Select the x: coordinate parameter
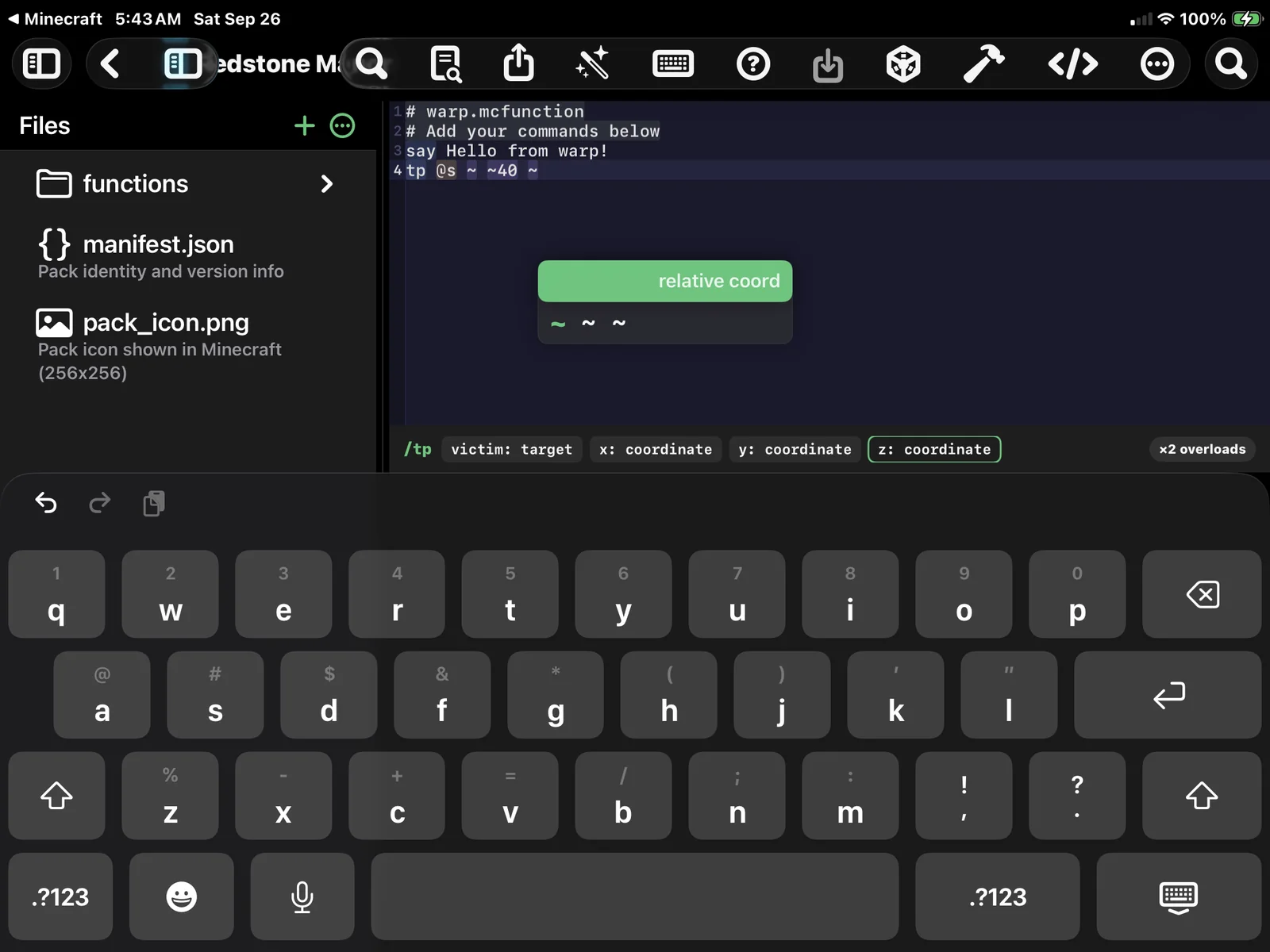 coord(656,449)
